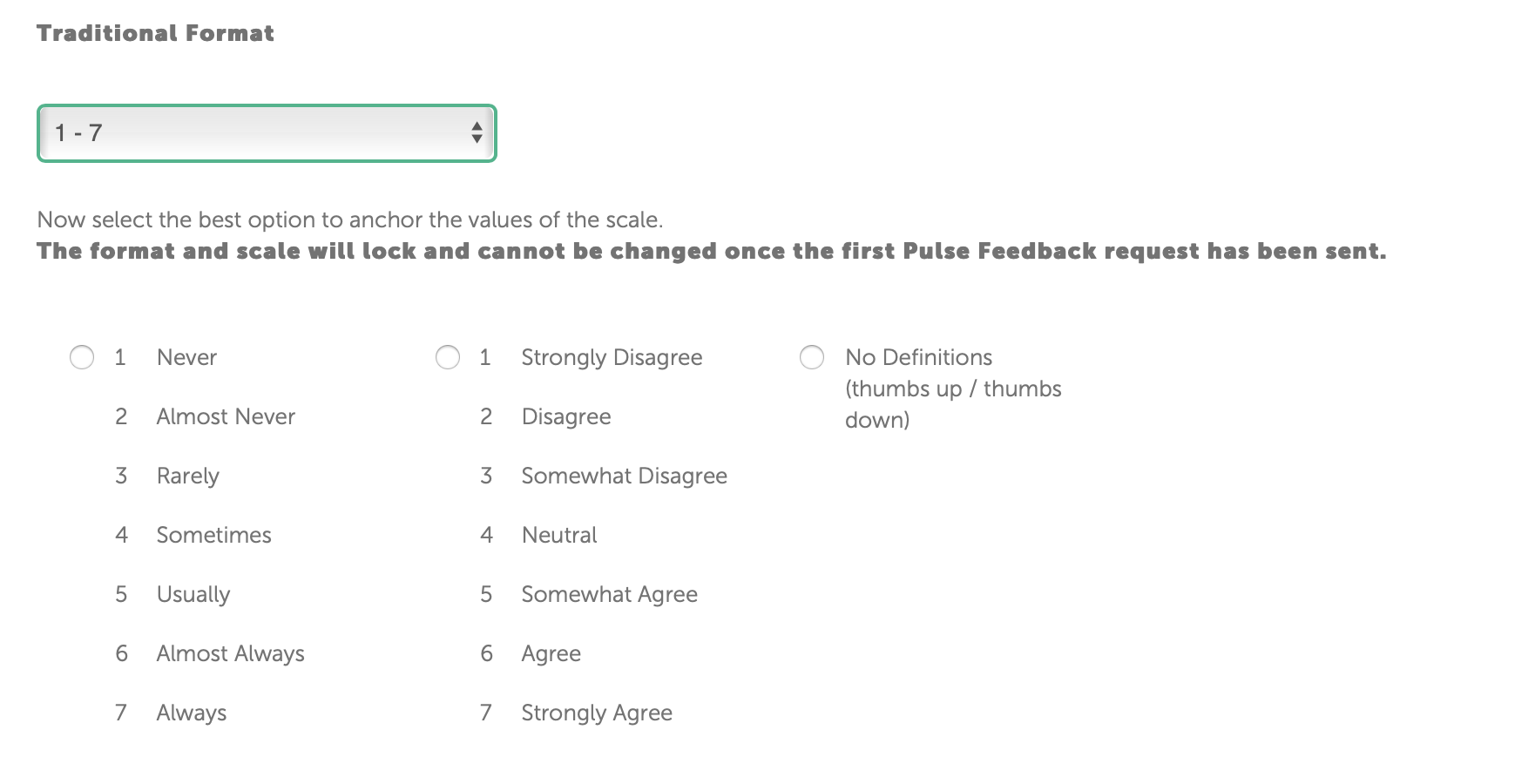Click the "Never" scale label
Screen dimensions: 1535x784
[x=186, y=357]
